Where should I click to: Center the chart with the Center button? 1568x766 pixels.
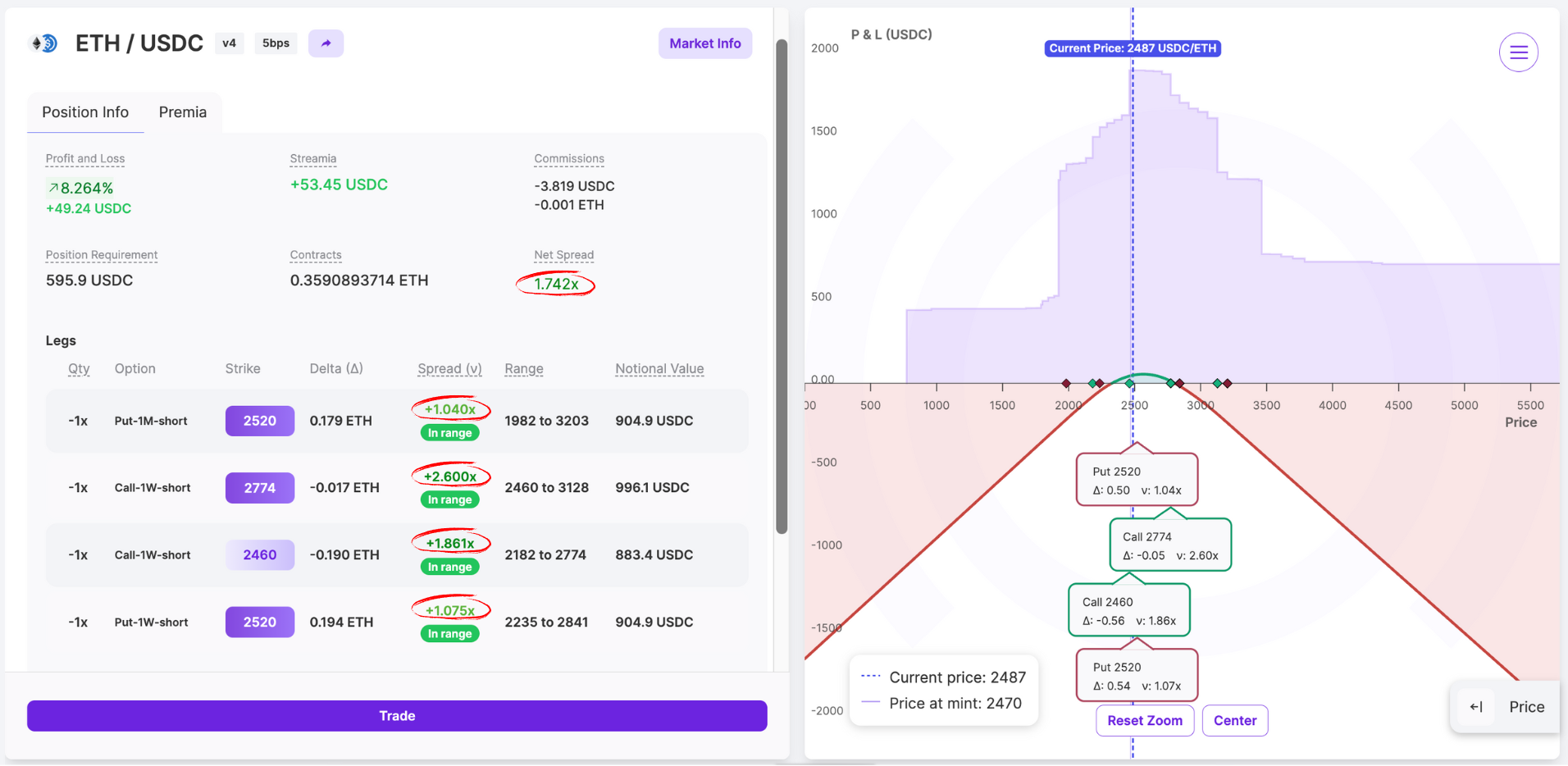(x=1235, y=721)
